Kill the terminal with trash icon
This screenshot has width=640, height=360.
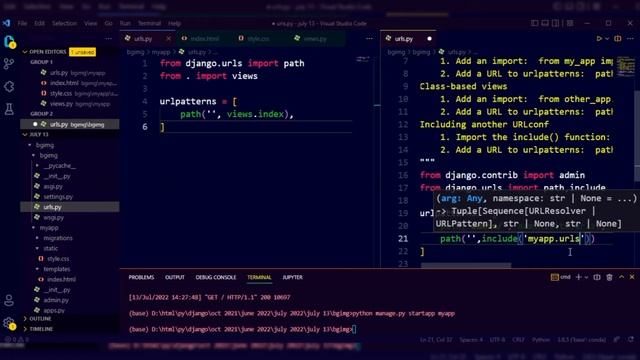pyautogui.click(x=609, y=277)
